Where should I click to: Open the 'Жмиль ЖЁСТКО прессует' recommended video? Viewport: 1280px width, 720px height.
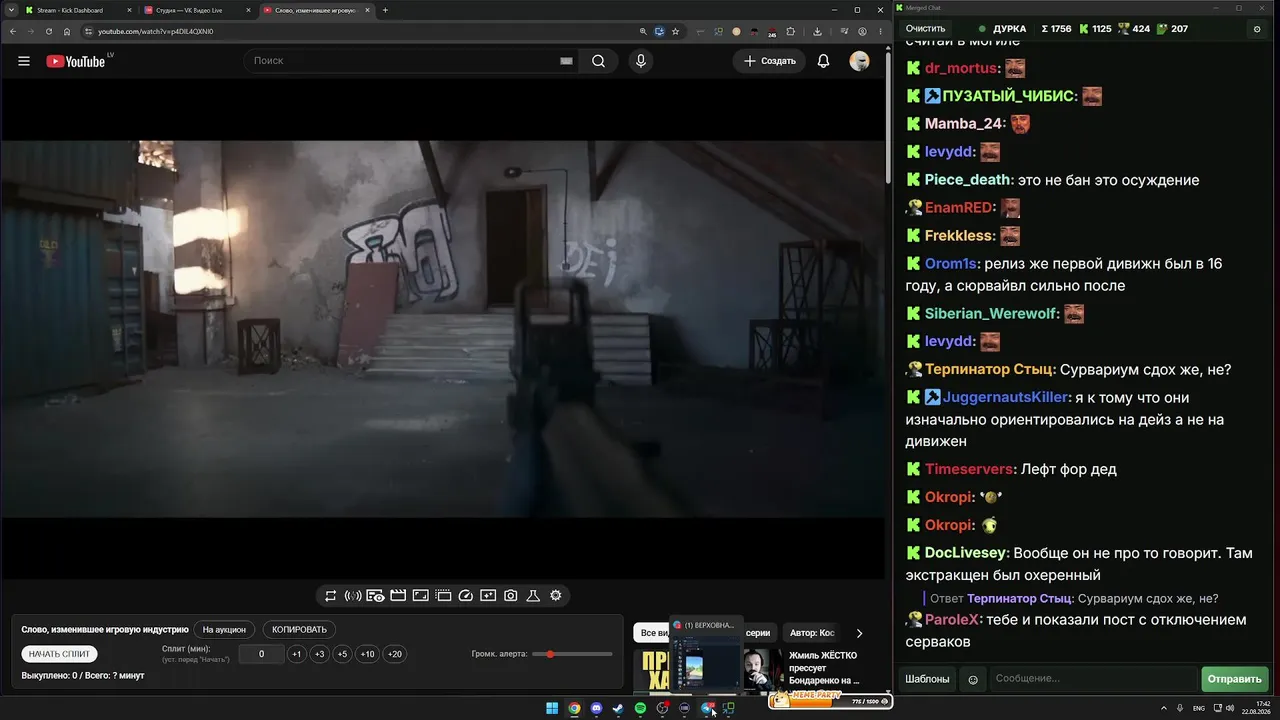824,668
